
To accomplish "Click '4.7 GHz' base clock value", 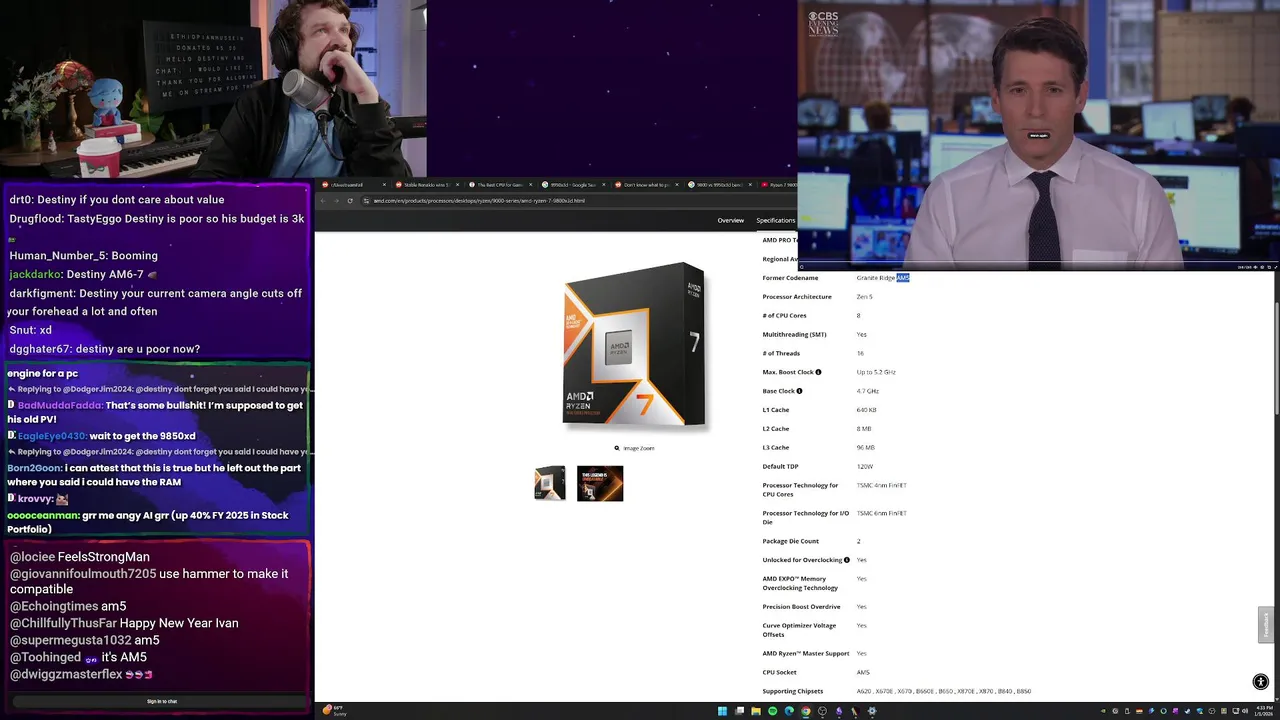I will [x=867, y=391].
